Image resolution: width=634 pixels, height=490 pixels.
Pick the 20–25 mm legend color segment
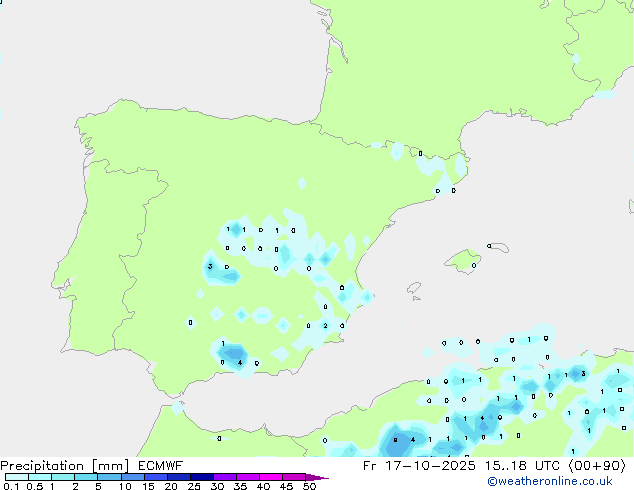(179, 477)
